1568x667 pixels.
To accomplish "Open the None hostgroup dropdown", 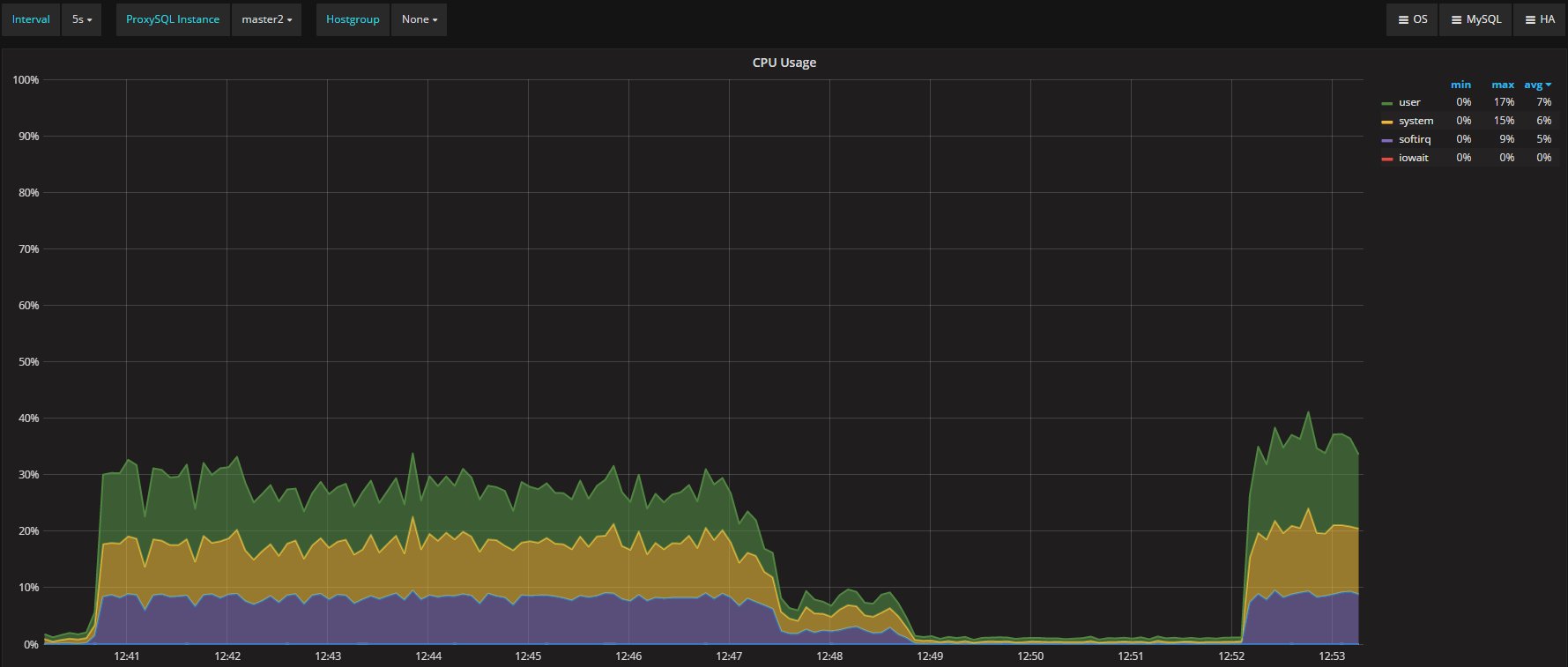I will (x=419, y=19).
